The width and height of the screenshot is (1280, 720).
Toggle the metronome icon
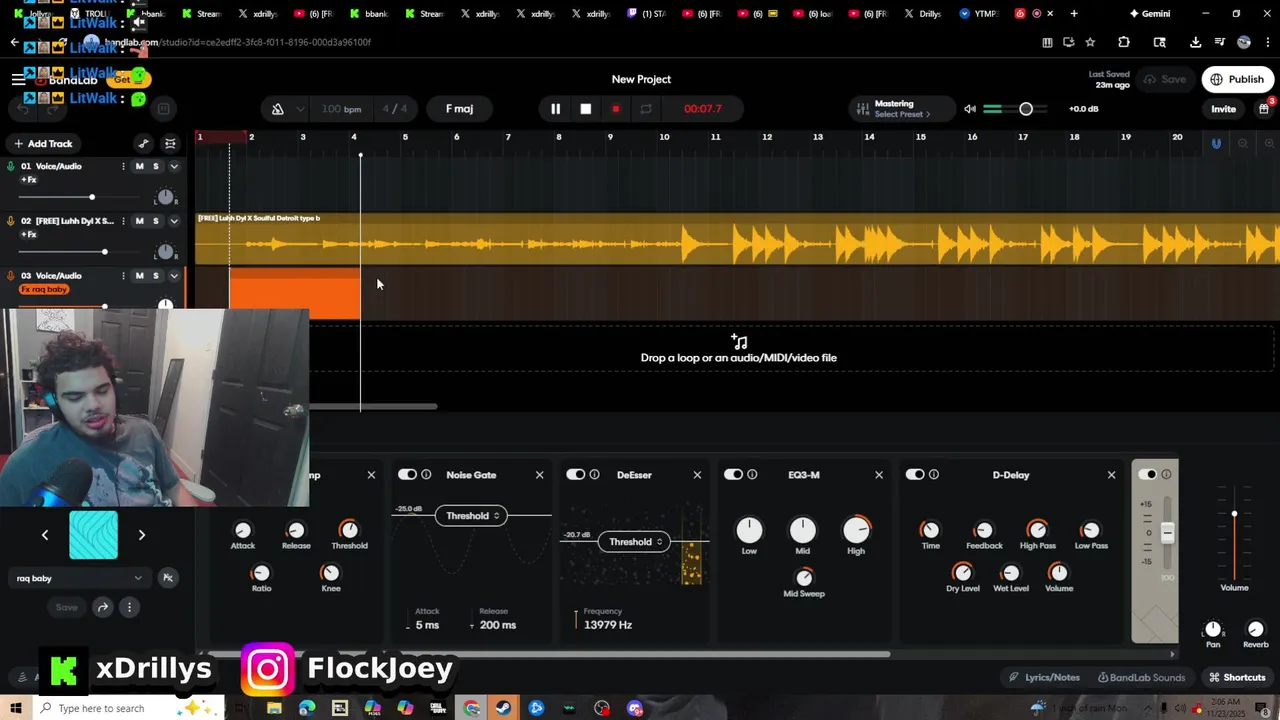click(x=278, y=109)
